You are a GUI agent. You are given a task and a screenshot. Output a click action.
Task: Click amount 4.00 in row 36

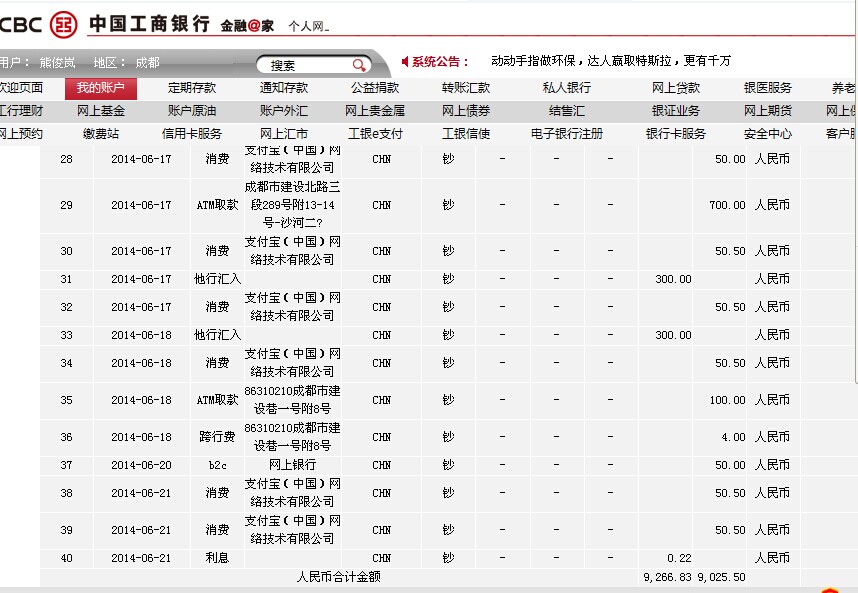[x=733, y=437]
